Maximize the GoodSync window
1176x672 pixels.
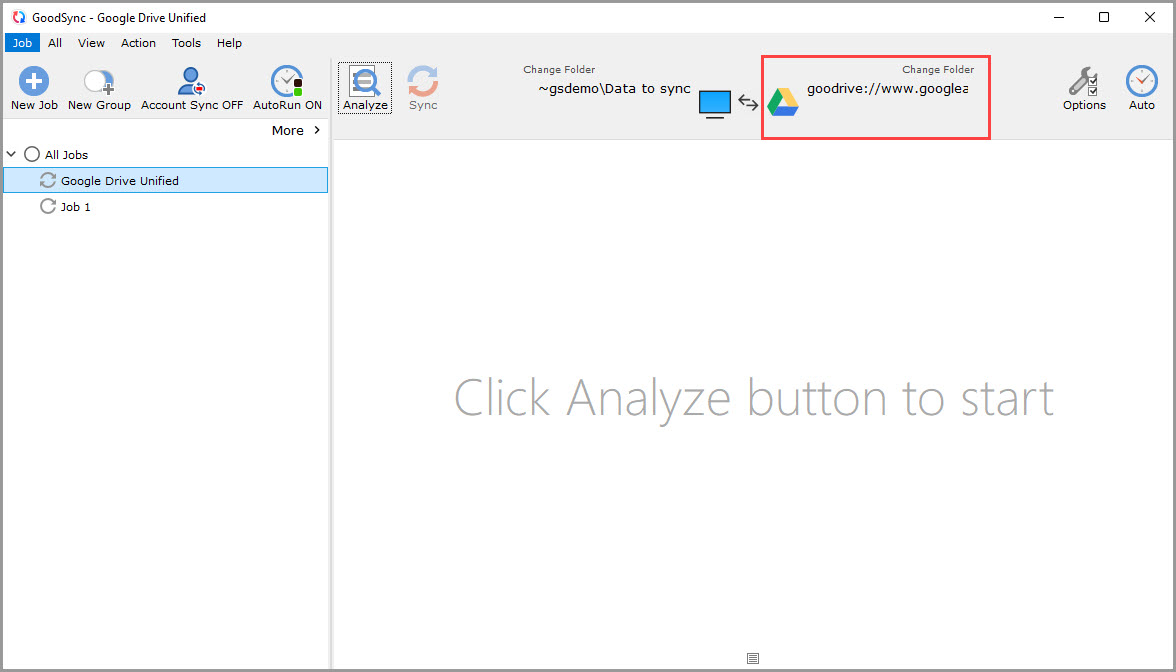tap(1104, 17)
